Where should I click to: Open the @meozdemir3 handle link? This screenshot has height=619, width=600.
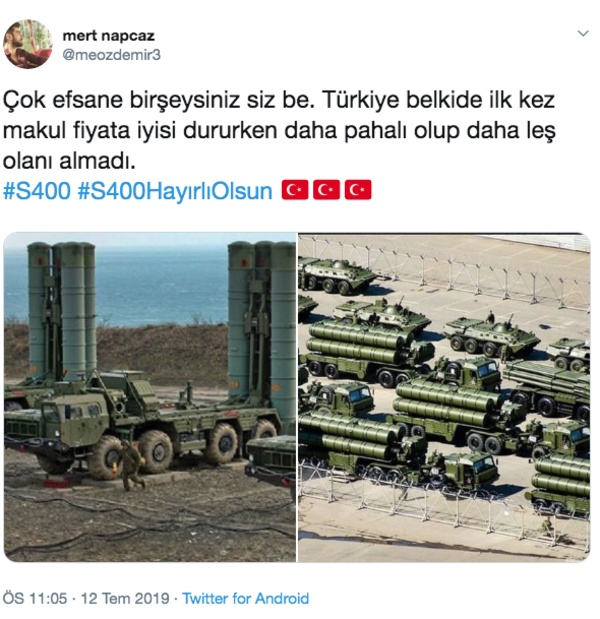click(x=112, y=55)
